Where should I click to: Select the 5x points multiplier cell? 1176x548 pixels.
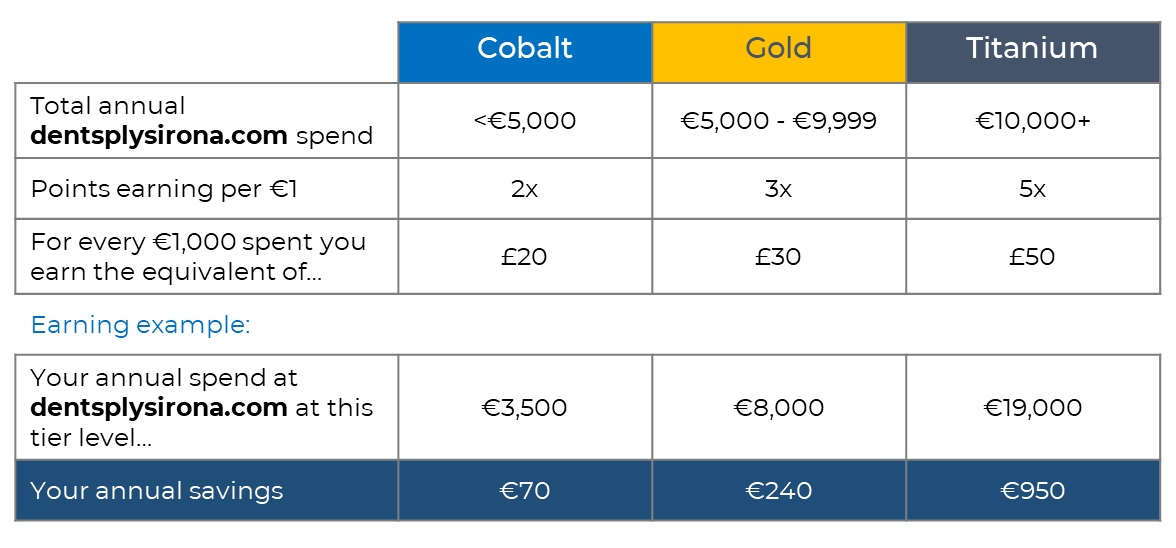click(x=1033, y=189)
